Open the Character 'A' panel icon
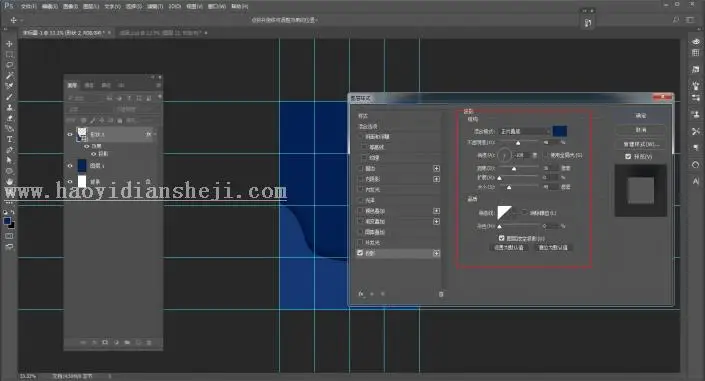 coord(696,181)
